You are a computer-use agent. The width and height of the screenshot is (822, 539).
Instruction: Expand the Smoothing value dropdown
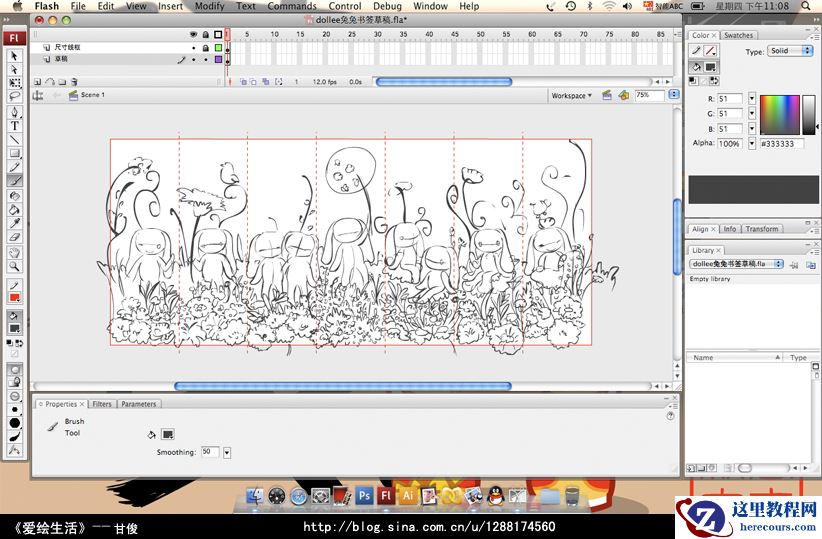pos(227,453)
